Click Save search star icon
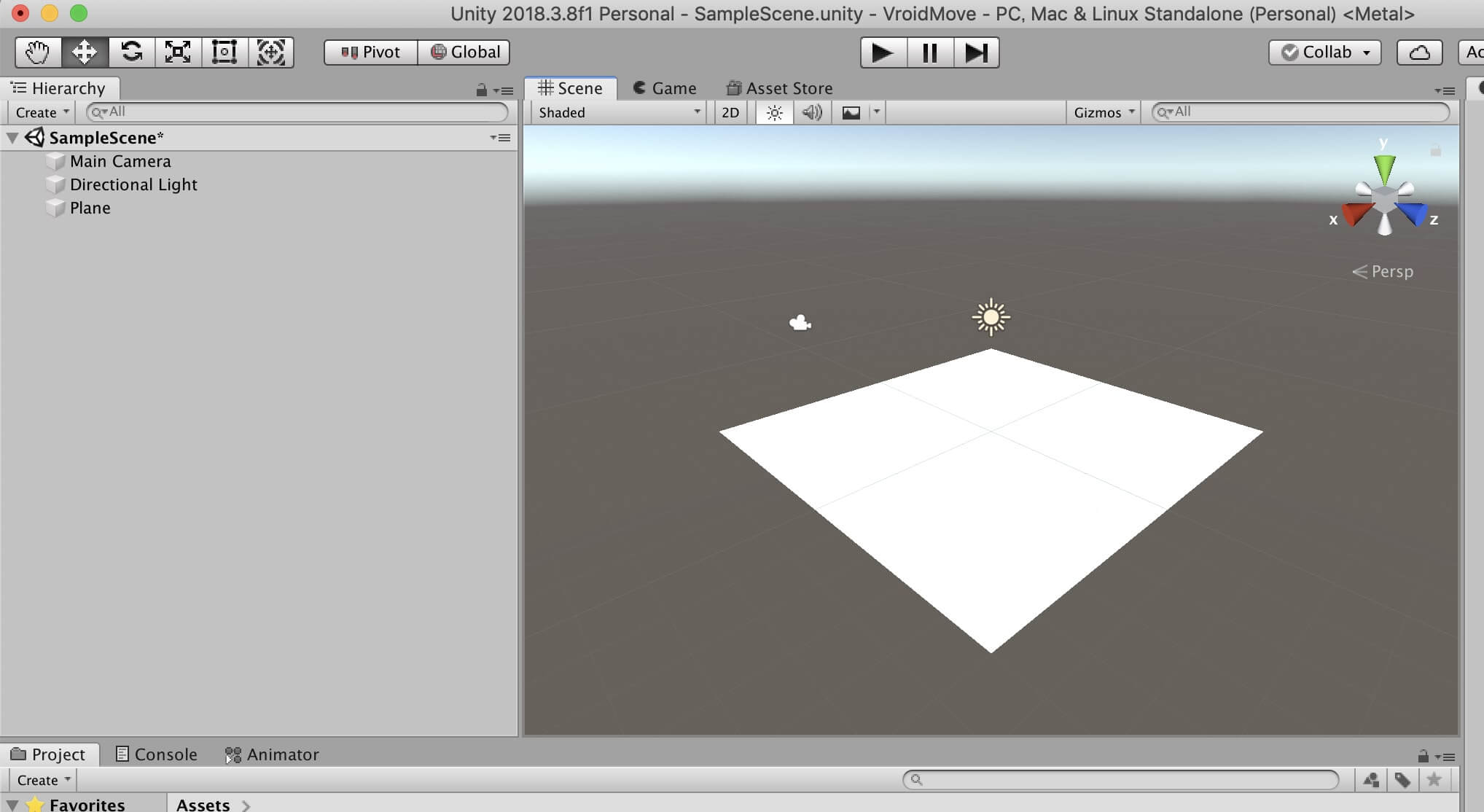1484x812 pixels. coord(1434,780)
